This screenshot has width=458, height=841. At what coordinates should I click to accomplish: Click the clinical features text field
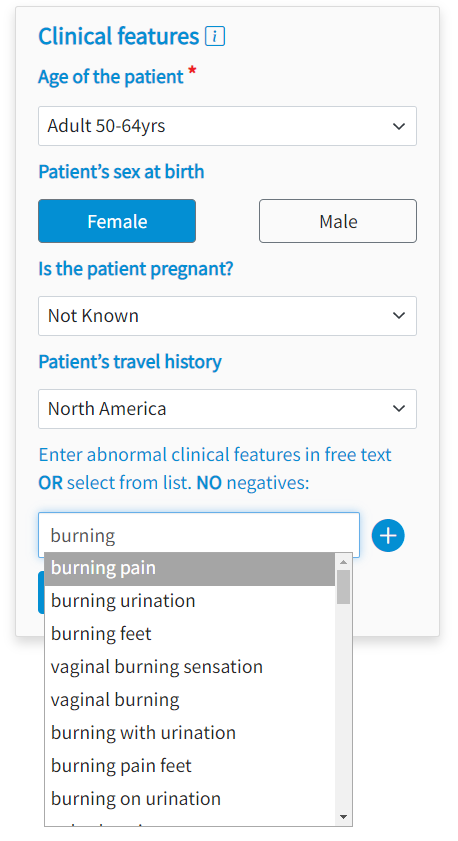(x=198, y=535)
